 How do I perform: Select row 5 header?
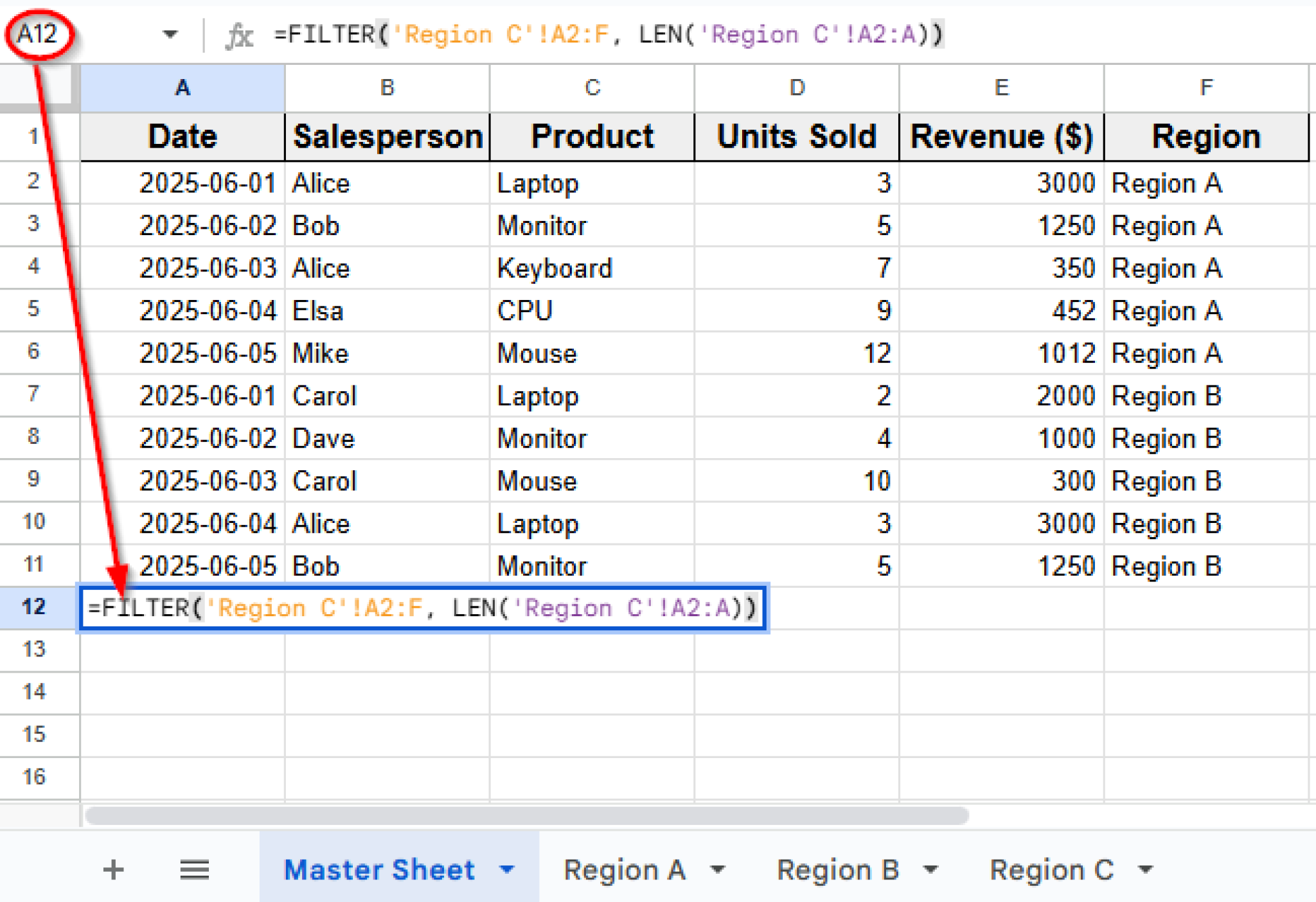(x=33, y=310)
